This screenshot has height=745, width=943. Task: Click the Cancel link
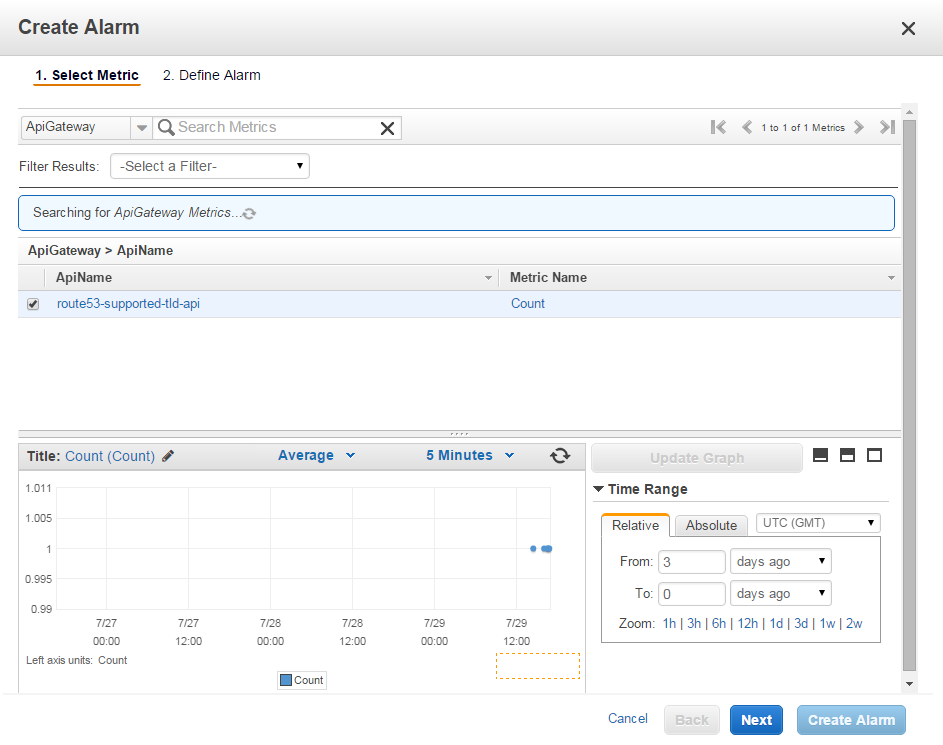(628, 719)
